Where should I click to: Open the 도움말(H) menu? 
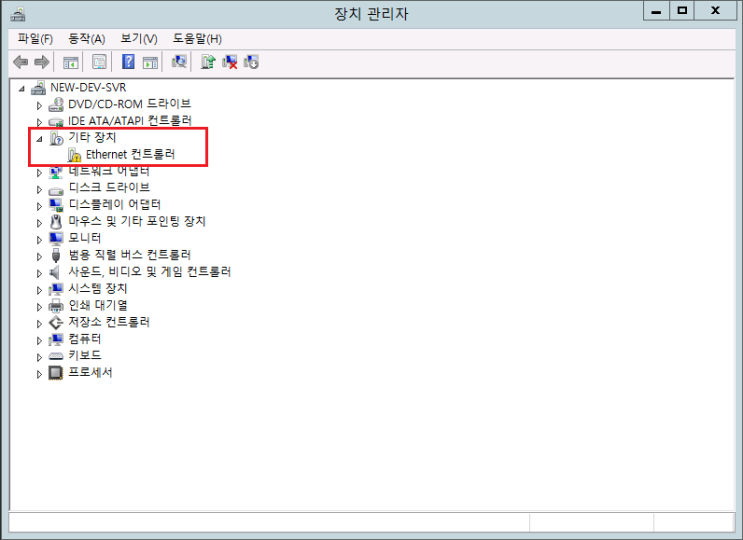pos(197,39)
